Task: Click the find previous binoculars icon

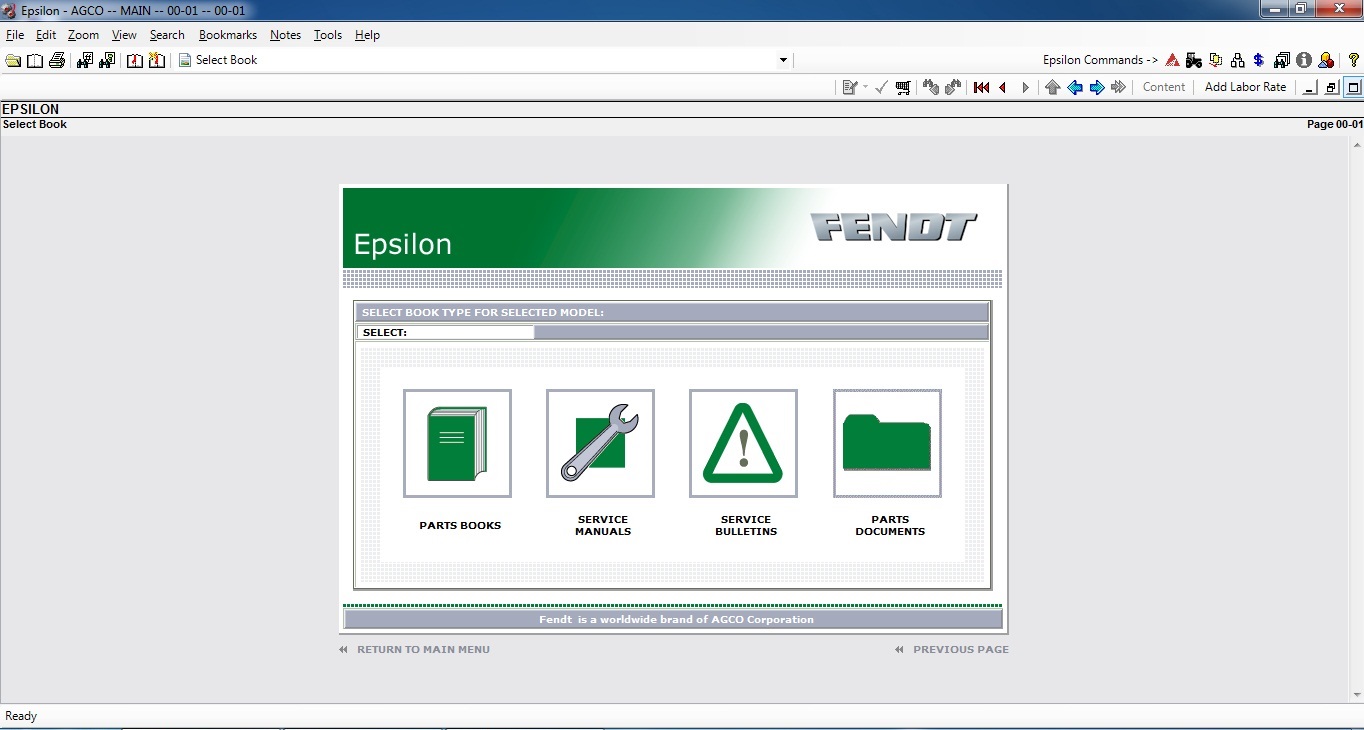Action: [931, 87]
